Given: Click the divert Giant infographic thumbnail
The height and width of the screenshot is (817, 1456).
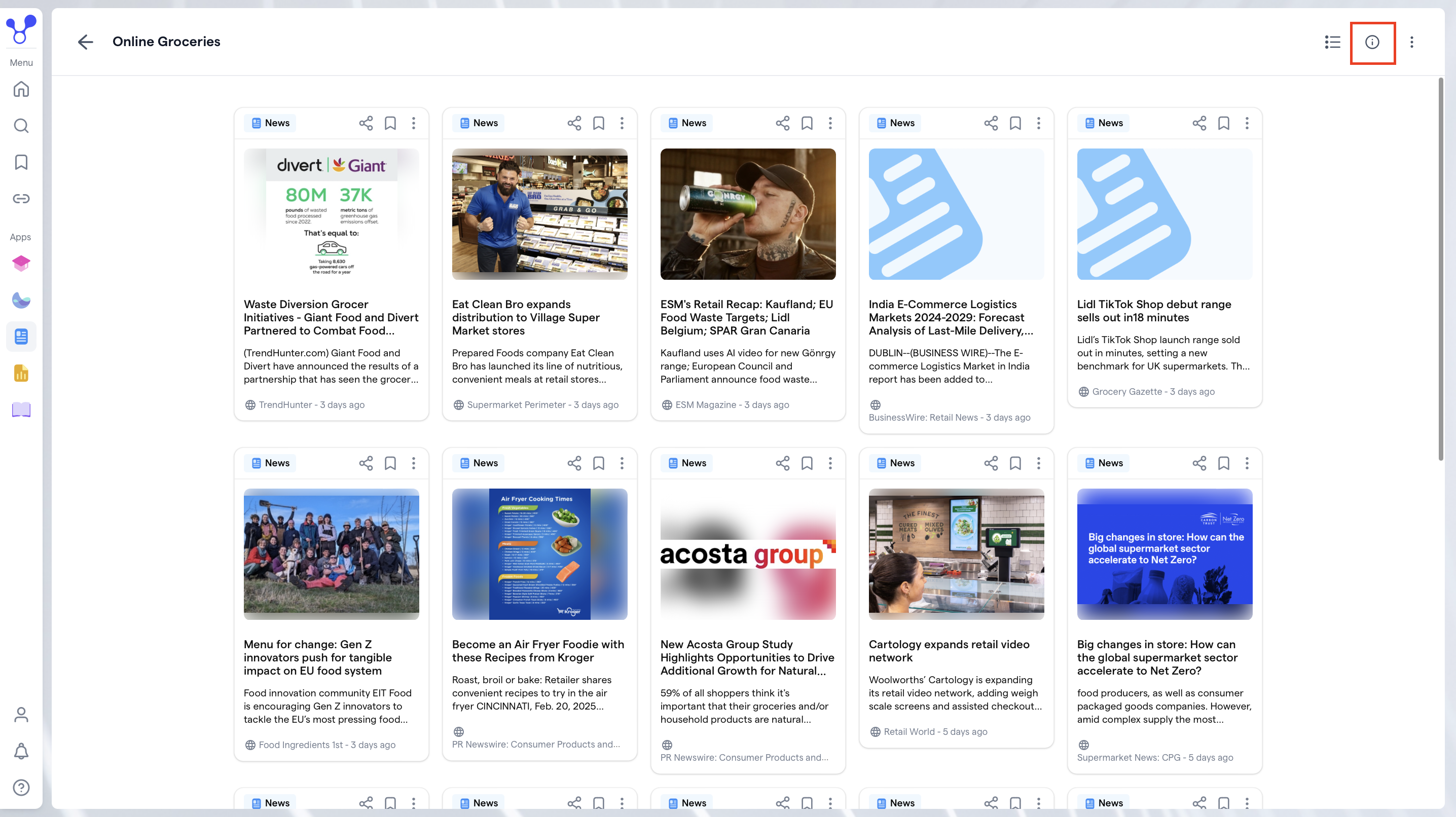Looking at the screenshot, I should pos(331,214).
